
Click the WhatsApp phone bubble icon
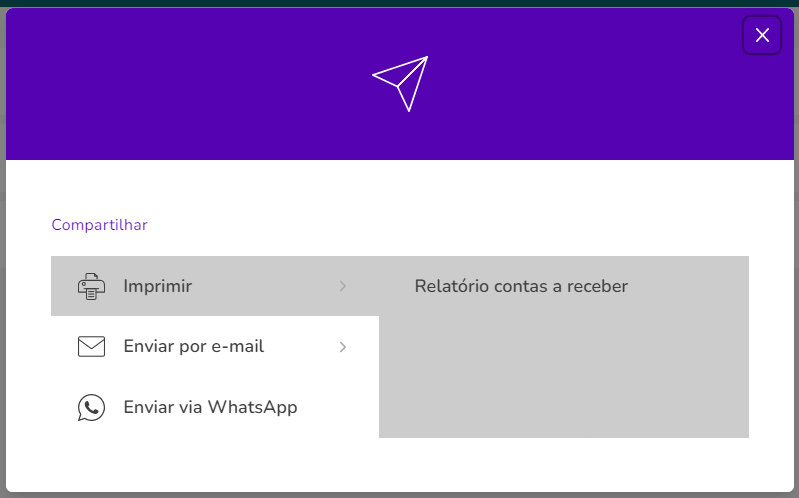91,407
